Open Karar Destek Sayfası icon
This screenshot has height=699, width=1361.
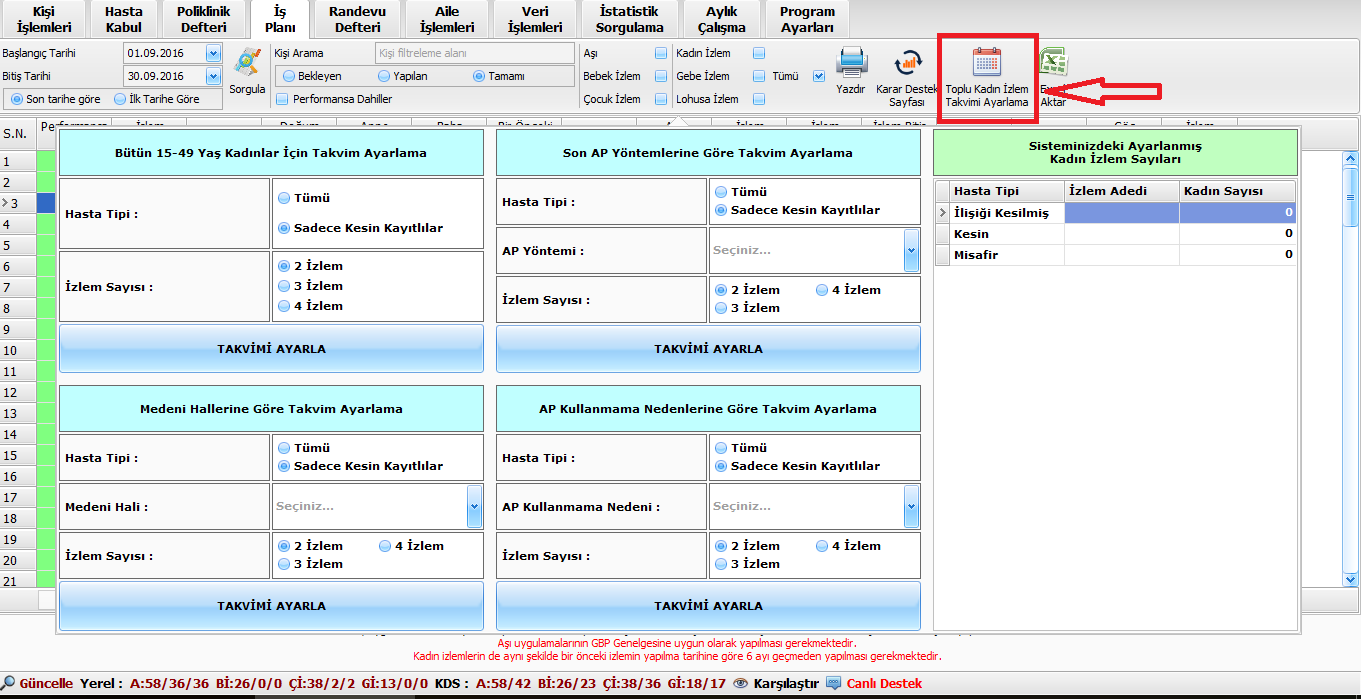(908, 63)
